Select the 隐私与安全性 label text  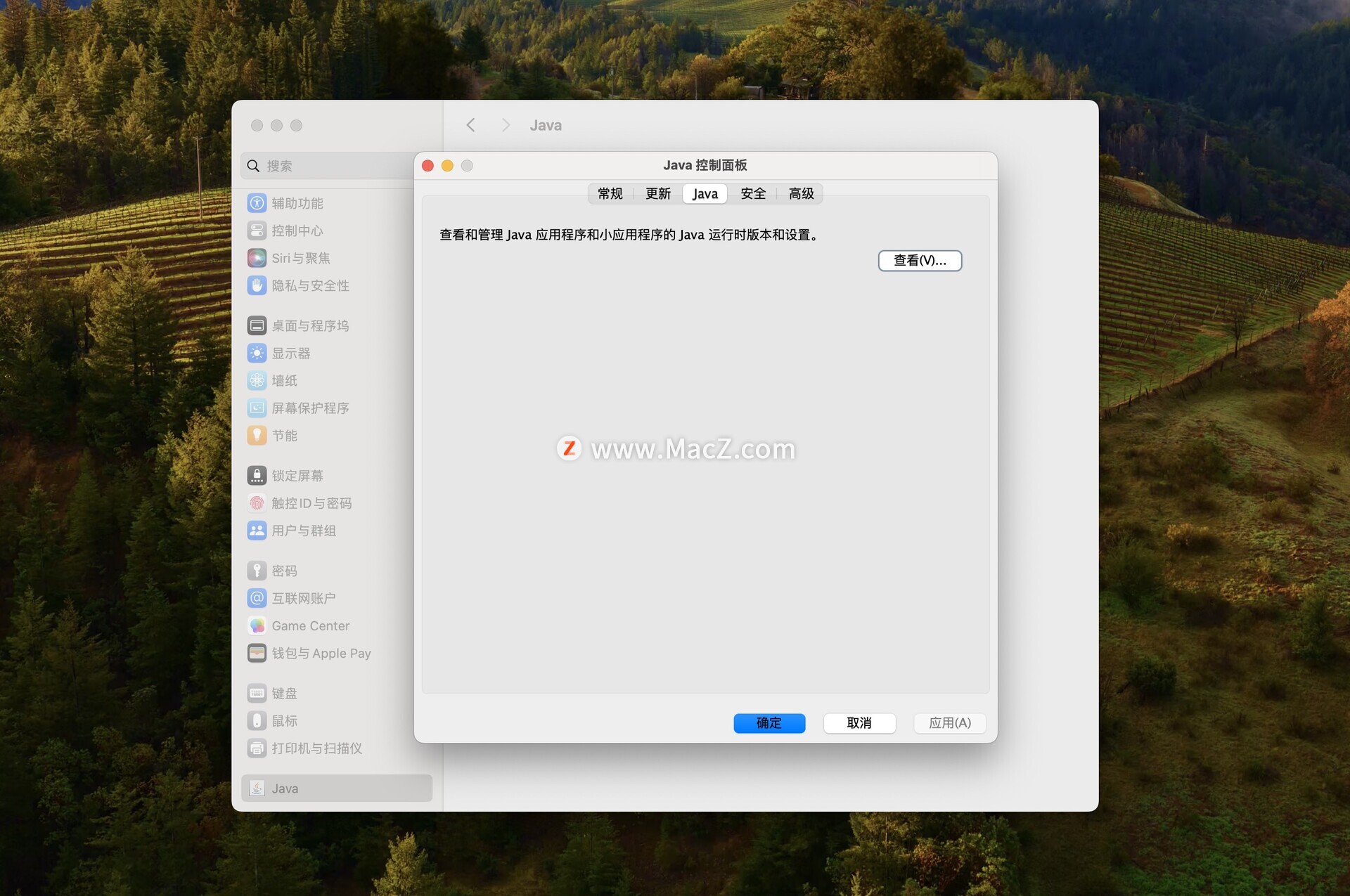[x=310, y=285]
